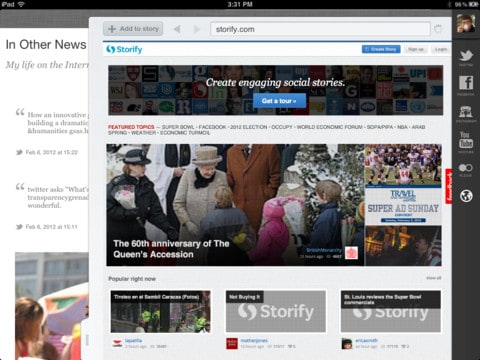
Task: Go forward with the browser forward arrow
Action: click(197, 29)
